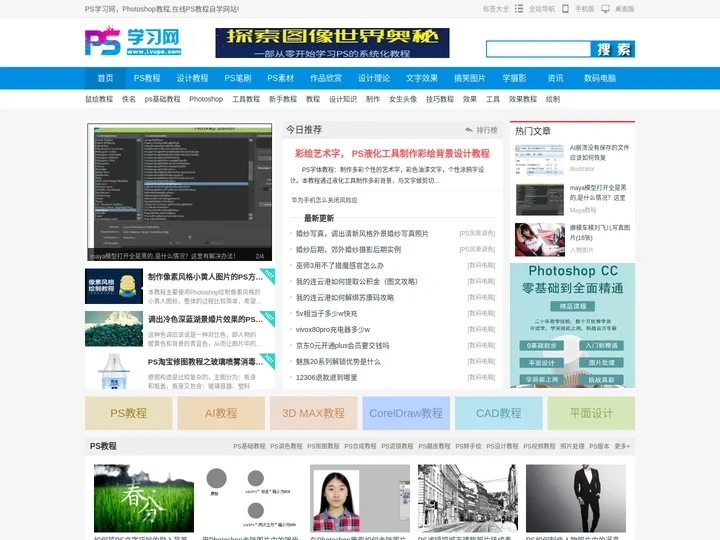Open PS教程 in the blue navigation bar
720x540 pixels.
pos(147,78)
